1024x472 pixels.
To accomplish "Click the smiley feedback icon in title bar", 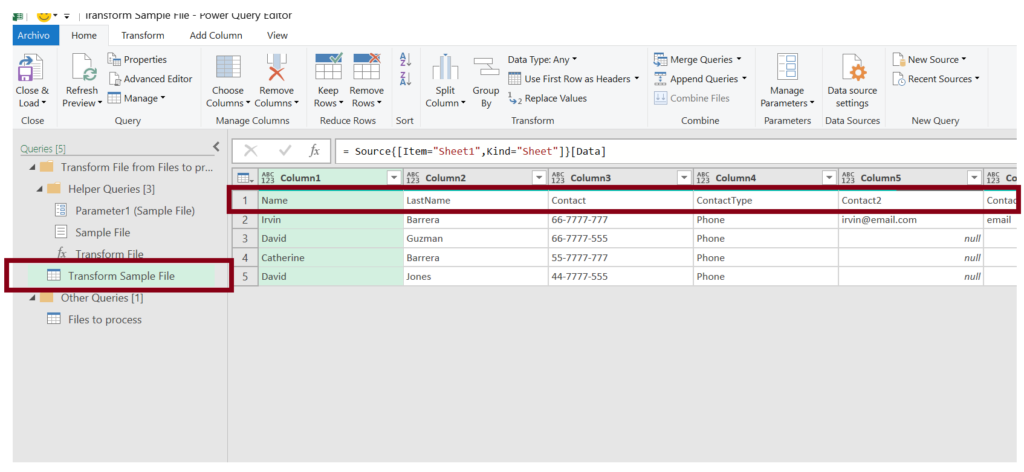I will click(x=44, y=14).
